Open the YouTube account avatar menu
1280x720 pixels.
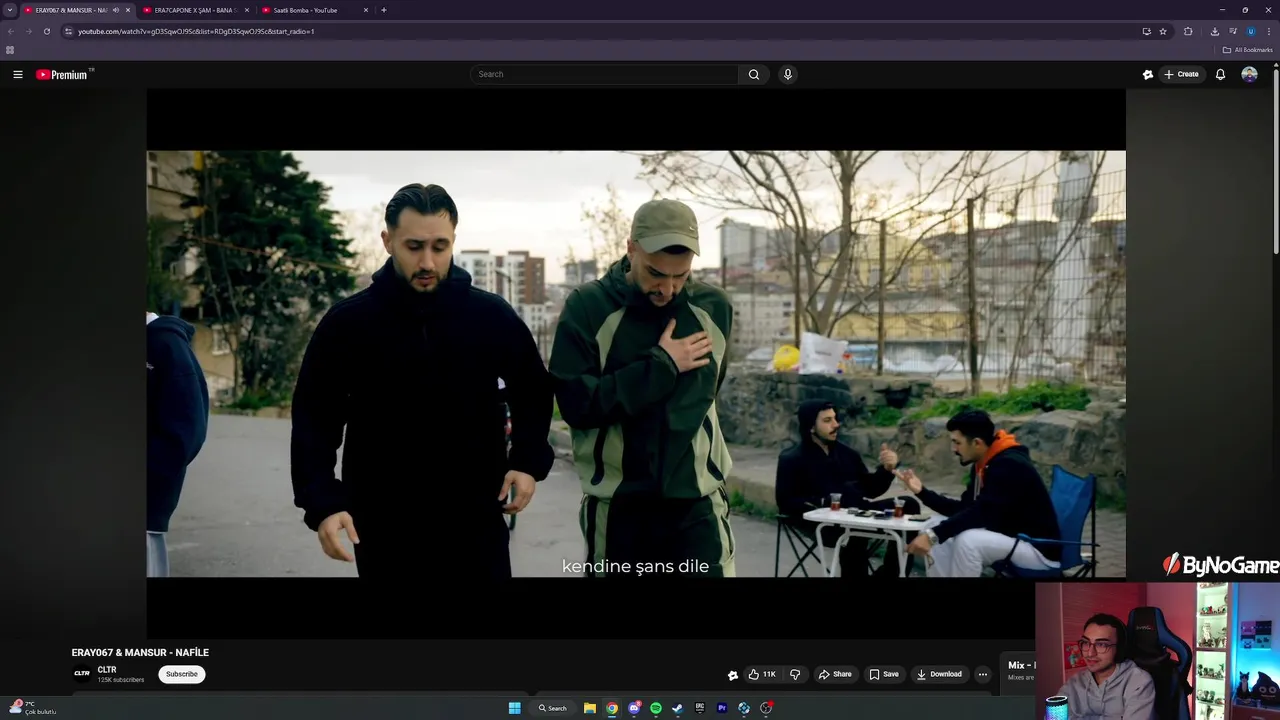(1249, 74)
